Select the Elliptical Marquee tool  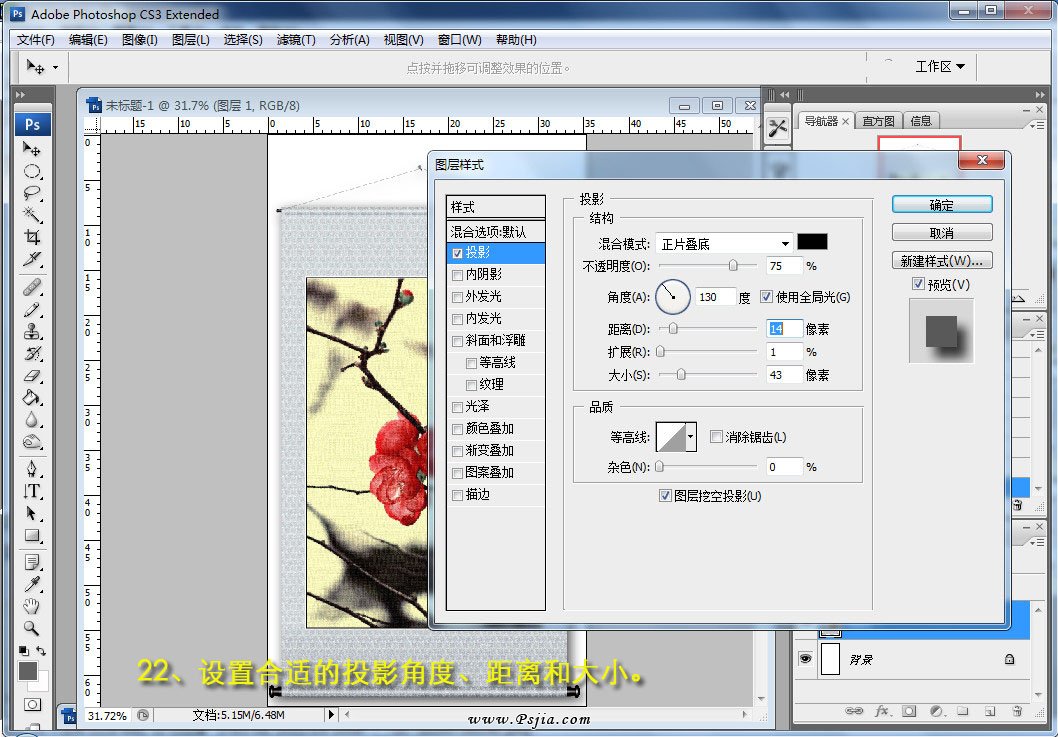(32, 171)
